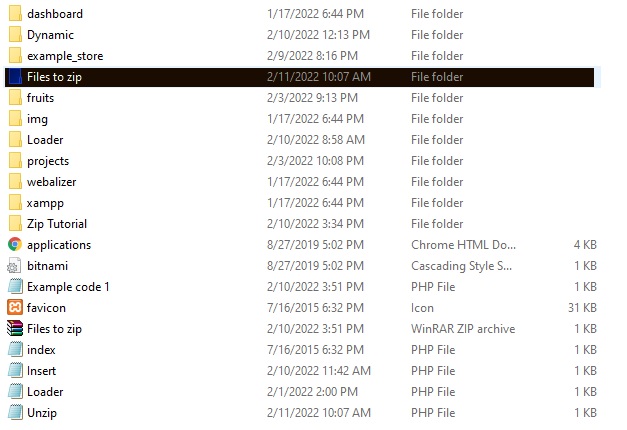This screenshot has height=430, width=627.
Task: Click the Chrome icon beside applications
Action: coord(15,245)
